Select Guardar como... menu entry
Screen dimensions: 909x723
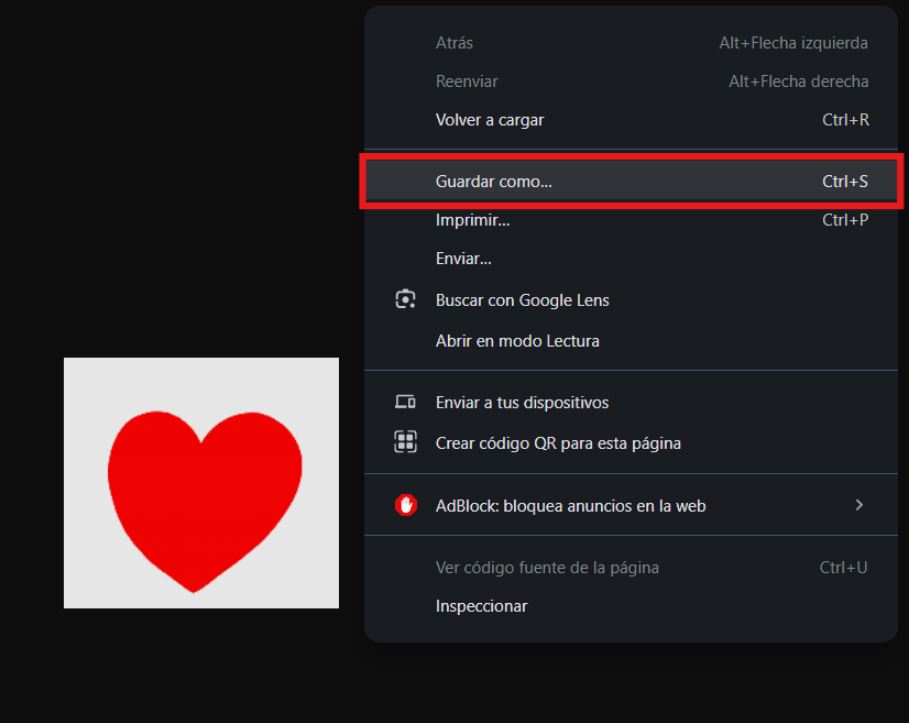[x=631, y=181]
